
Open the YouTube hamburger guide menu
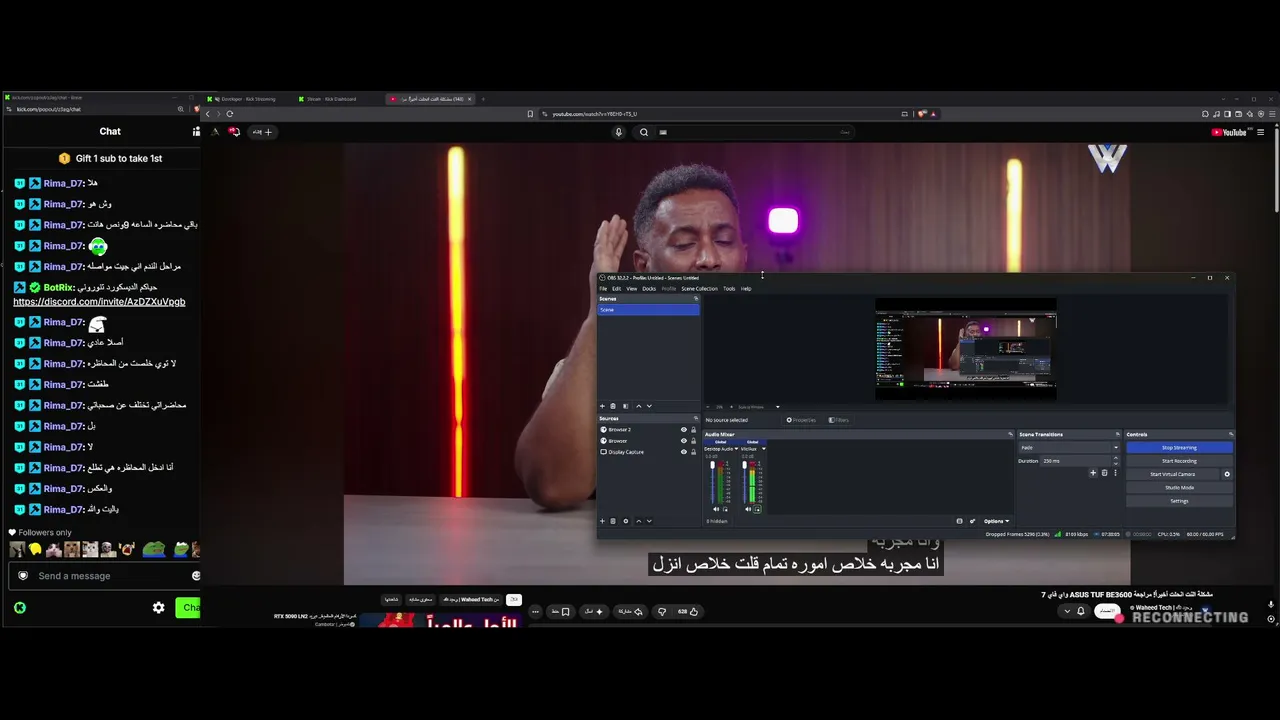(1260, 132)
